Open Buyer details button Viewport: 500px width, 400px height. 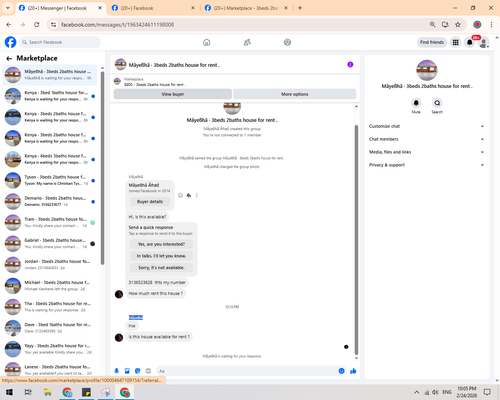[150, 202]
